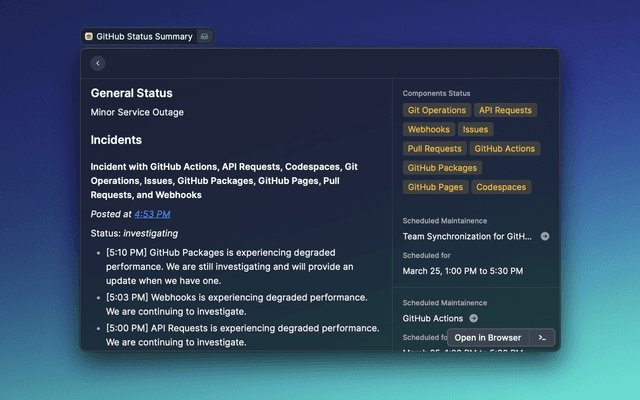Click Team Synchronization scheduled maintenance title

click(x=468, y=237)
